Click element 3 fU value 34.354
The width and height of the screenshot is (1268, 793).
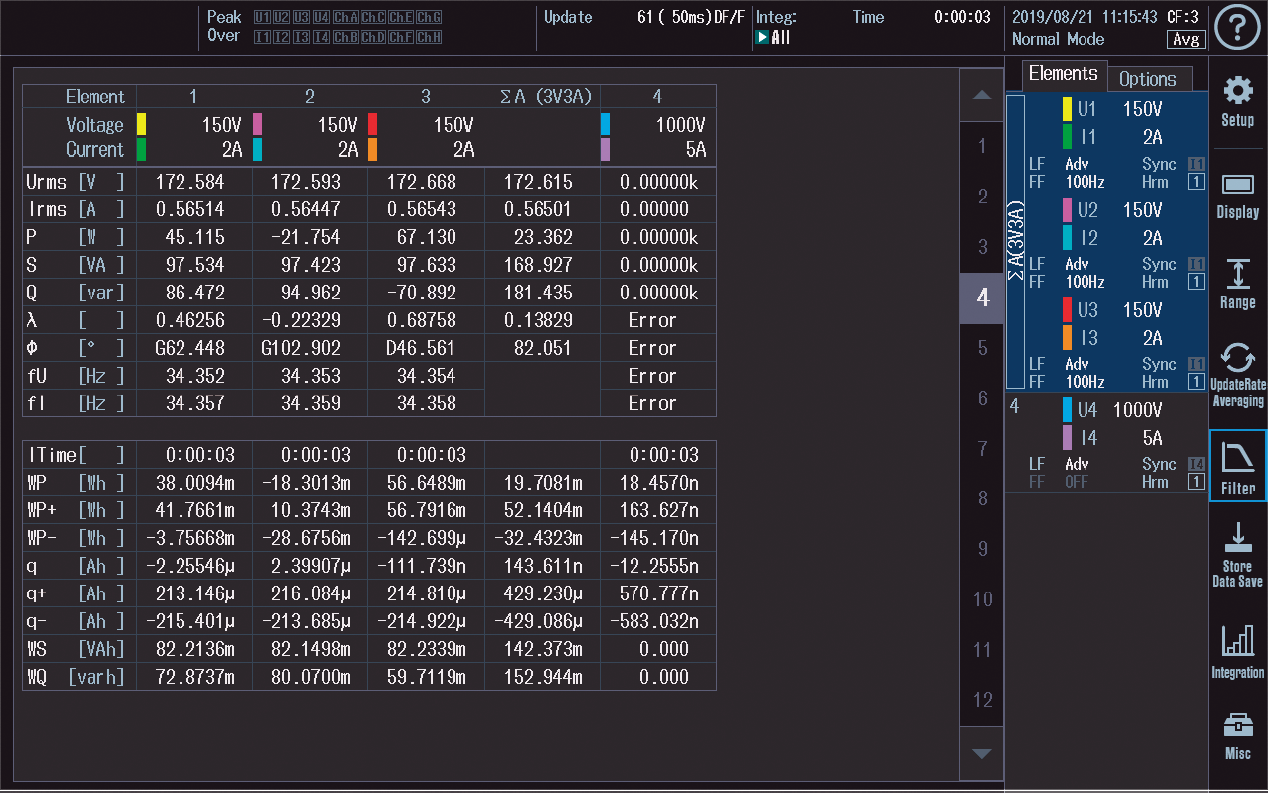[426, 376]
